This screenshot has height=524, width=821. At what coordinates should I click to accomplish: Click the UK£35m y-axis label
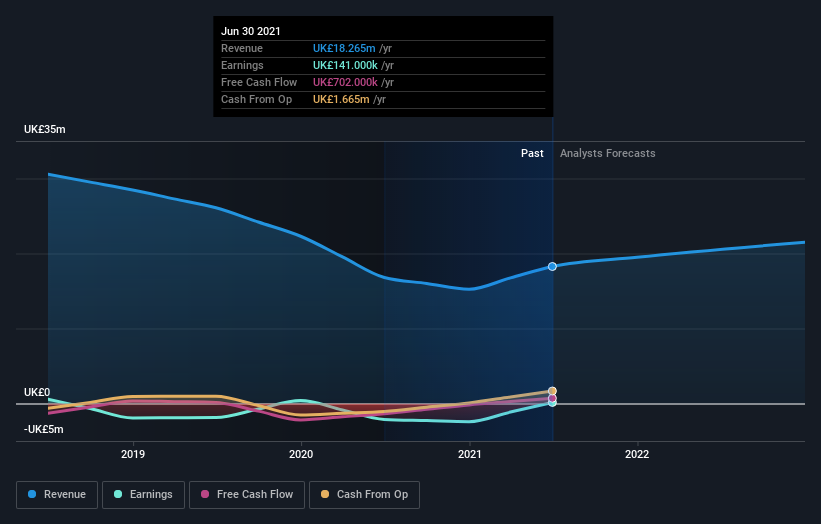click(45, 129)
